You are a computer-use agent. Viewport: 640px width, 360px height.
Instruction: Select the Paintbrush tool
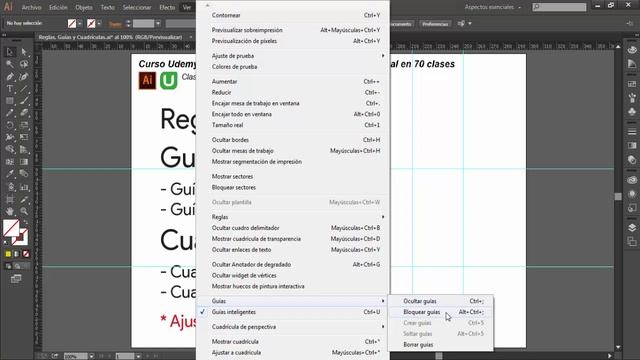[24, 101]
